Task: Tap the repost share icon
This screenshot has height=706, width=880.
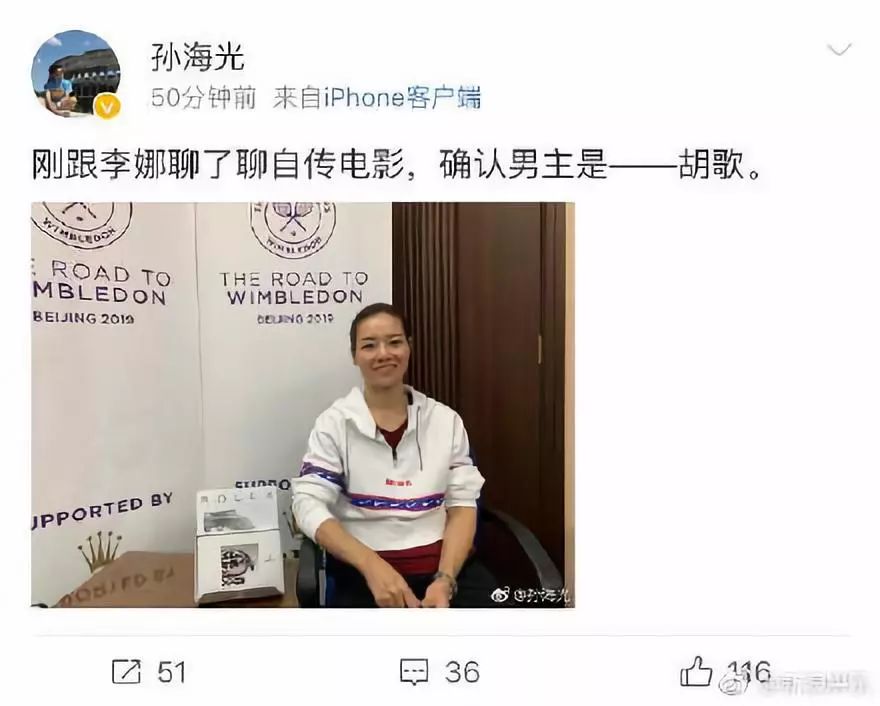Action: [126, 671]
